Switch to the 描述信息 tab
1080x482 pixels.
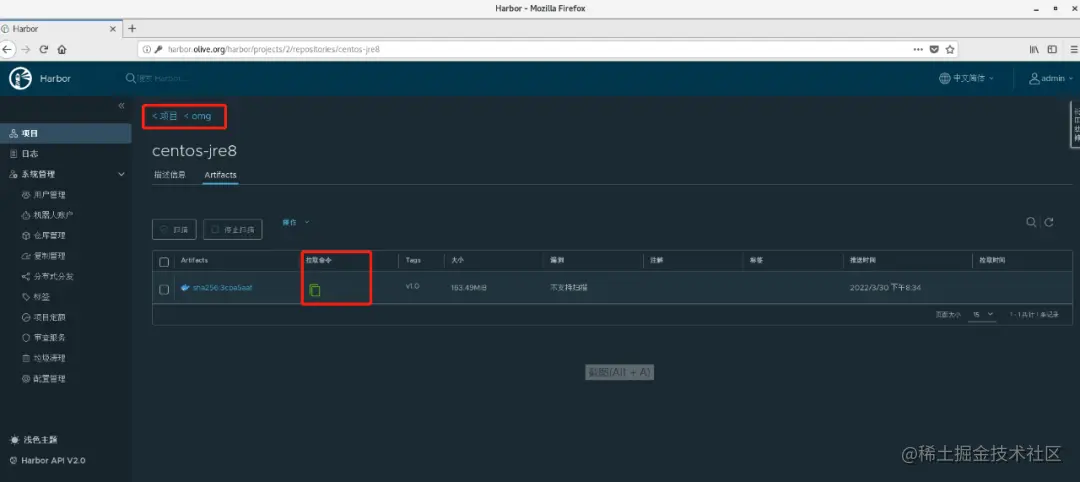point(169,175)
